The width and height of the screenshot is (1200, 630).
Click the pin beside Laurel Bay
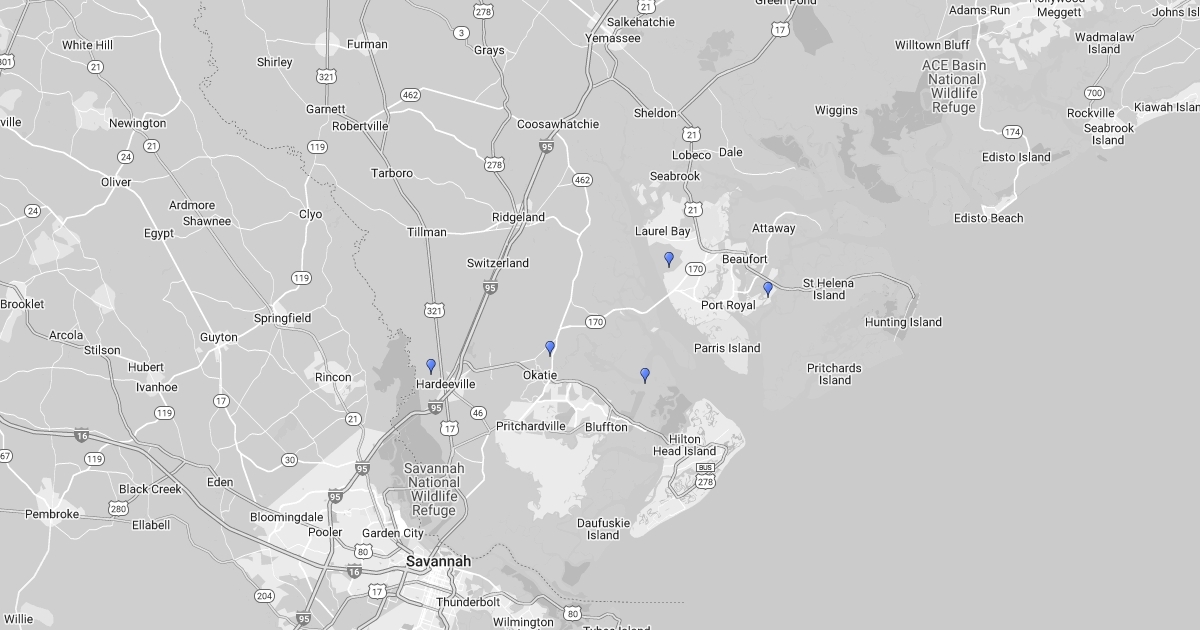point(669,259)
